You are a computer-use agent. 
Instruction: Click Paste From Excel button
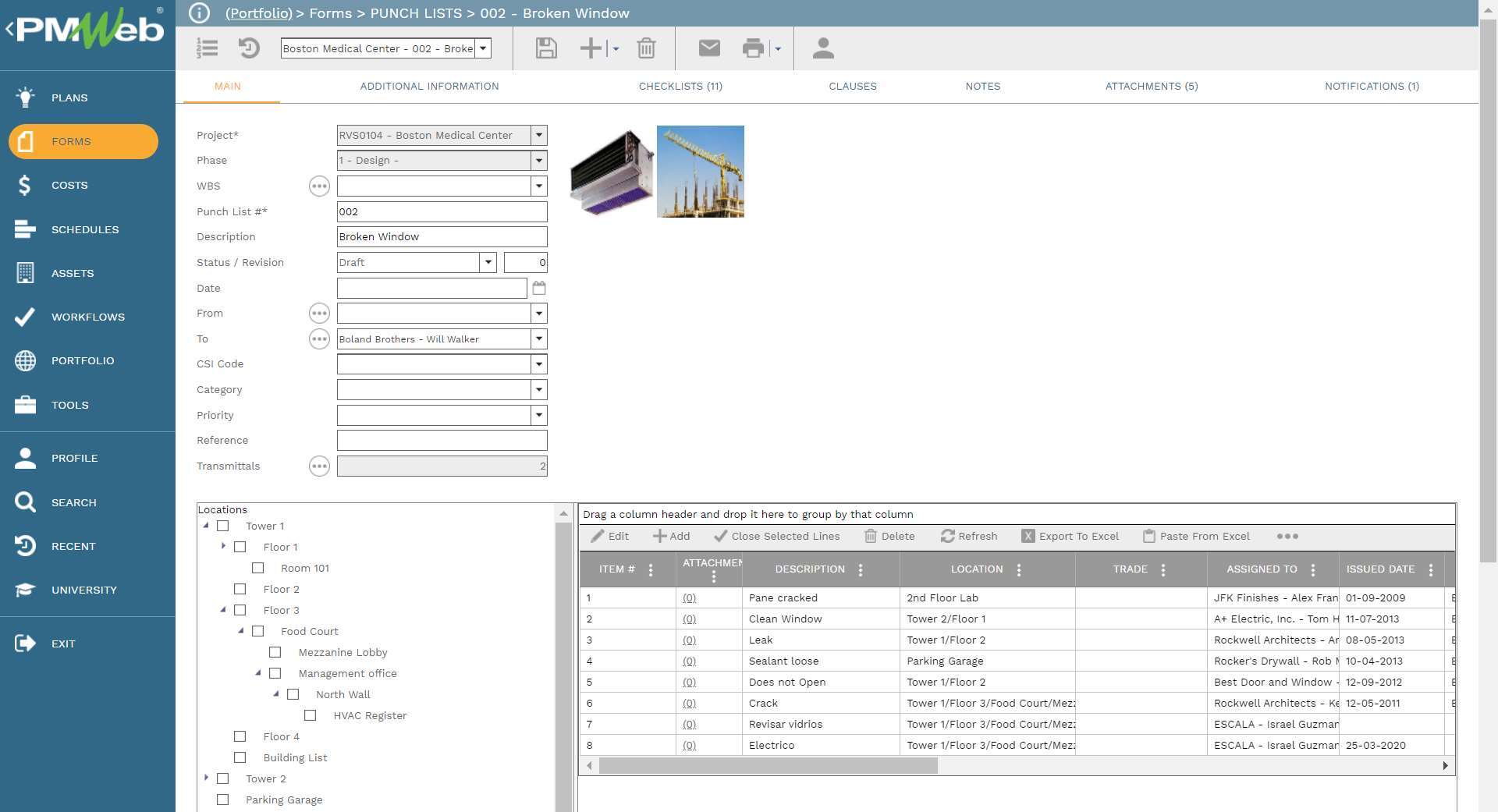coord(1196,536)
